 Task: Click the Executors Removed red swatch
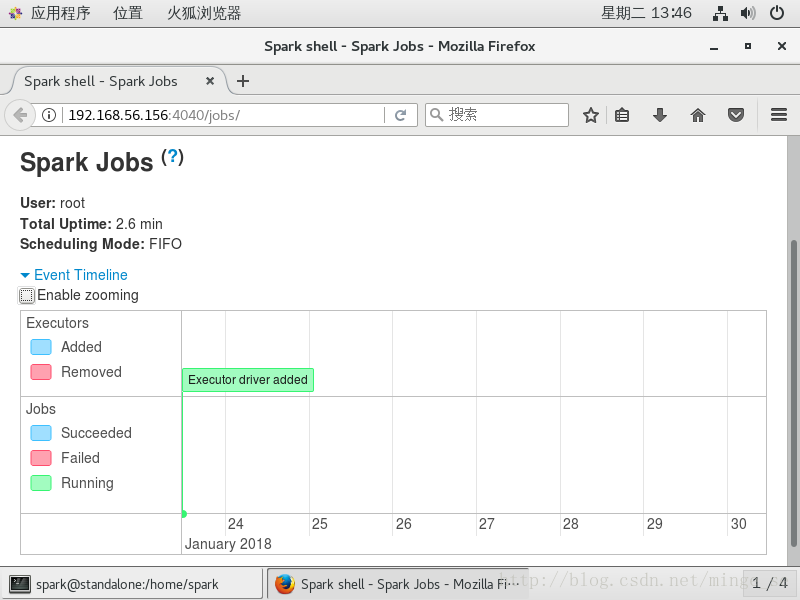coord(41,372)
